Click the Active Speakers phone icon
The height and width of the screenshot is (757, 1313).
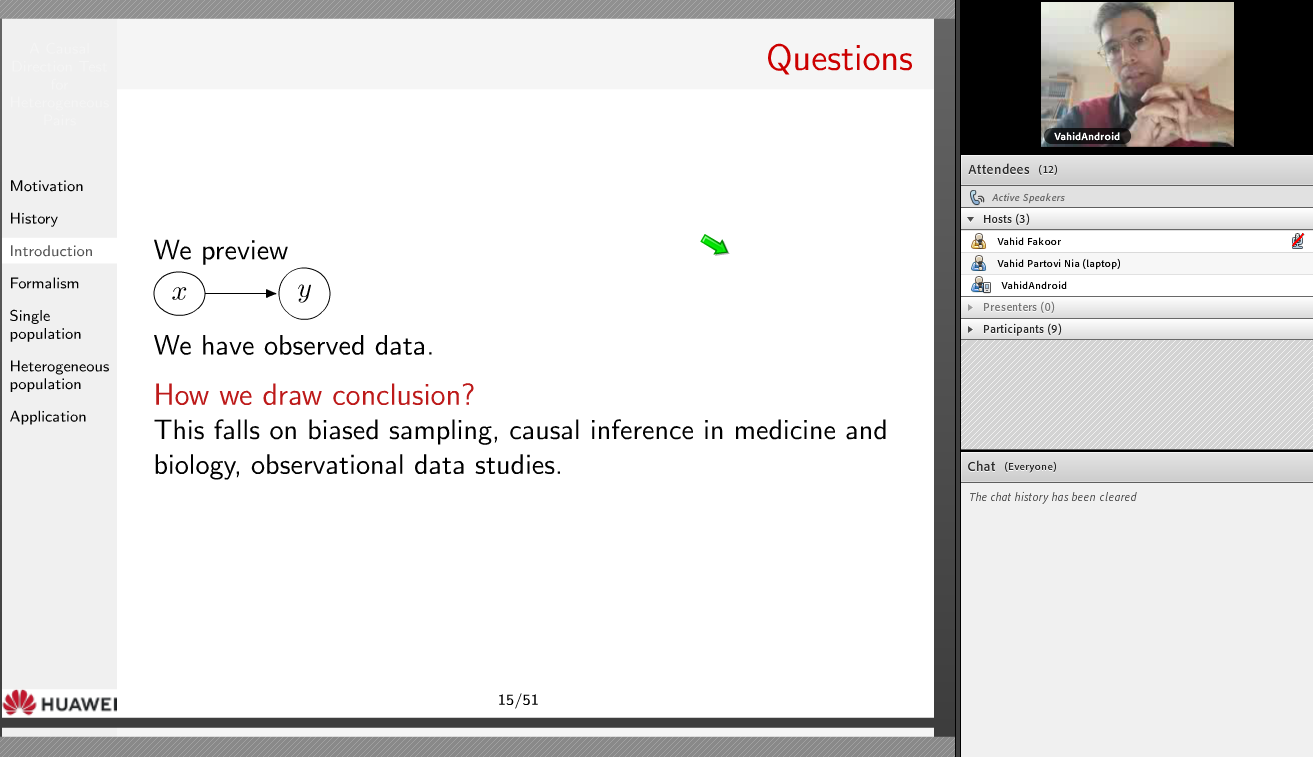pyautogui.click(x=977, y=198)
